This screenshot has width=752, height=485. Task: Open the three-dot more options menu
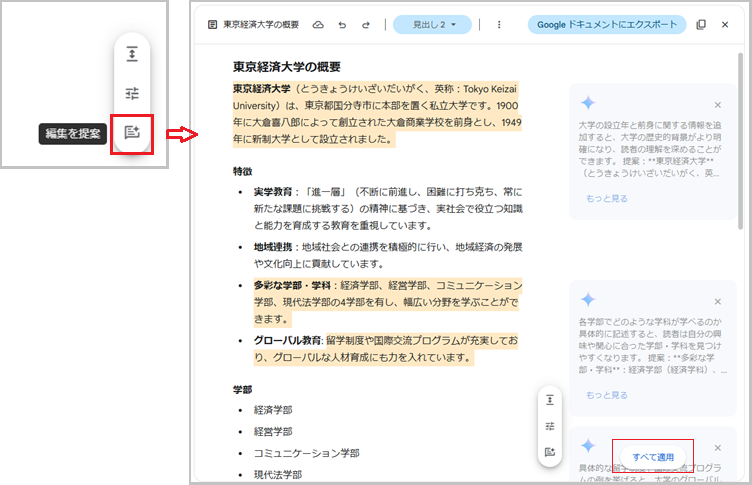coord(499,24)
